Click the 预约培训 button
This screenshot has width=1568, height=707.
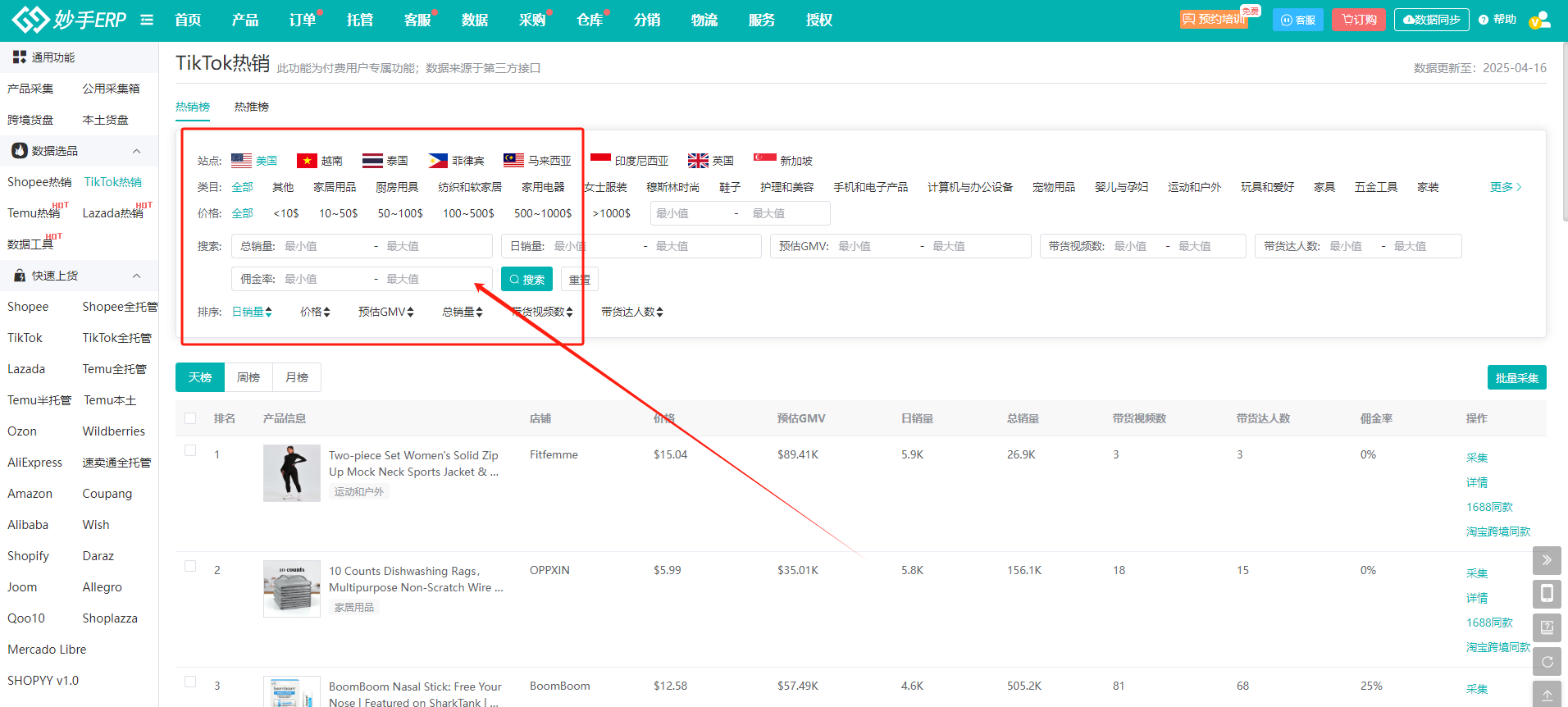tap(1215, 19)
